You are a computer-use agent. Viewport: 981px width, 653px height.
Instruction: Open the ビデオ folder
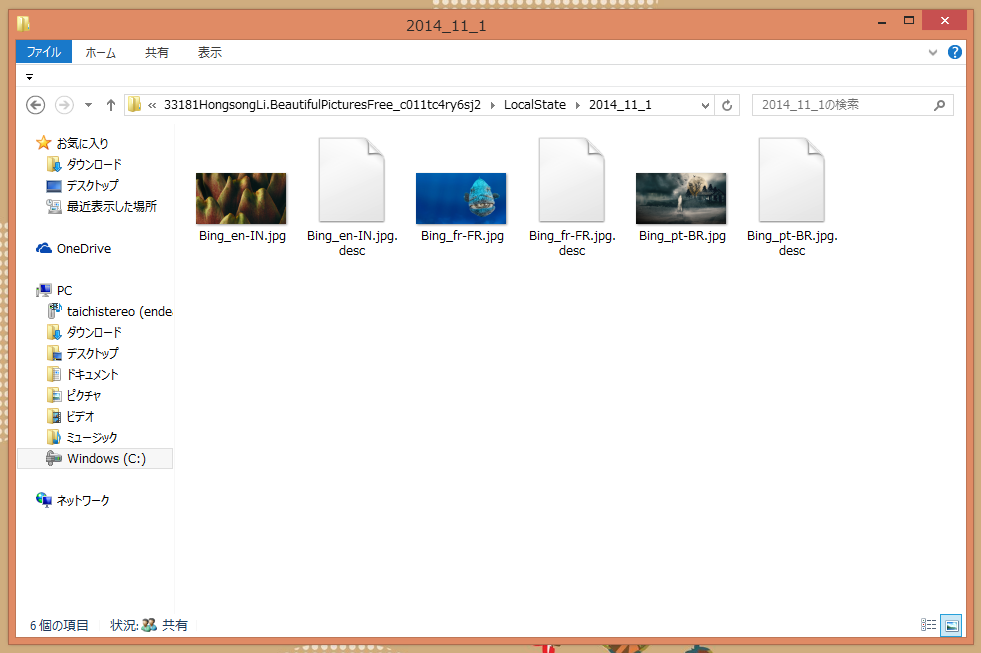pos(70,417)
